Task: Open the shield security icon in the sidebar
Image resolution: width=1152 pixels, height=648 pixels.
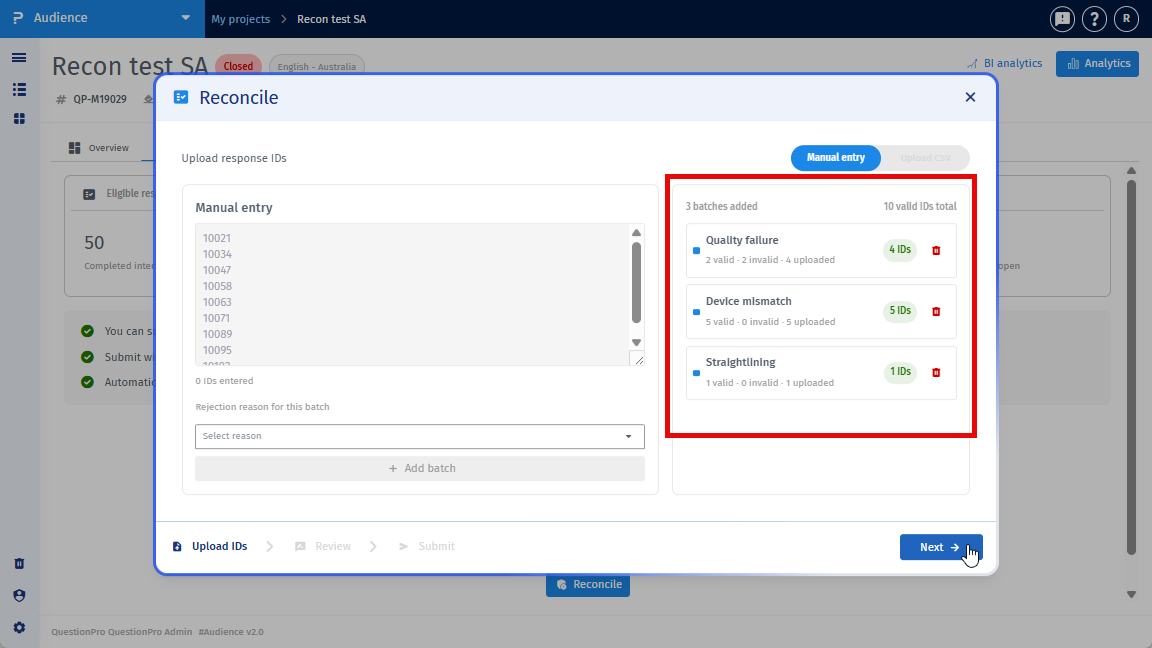Action: (x=19, y=595)
